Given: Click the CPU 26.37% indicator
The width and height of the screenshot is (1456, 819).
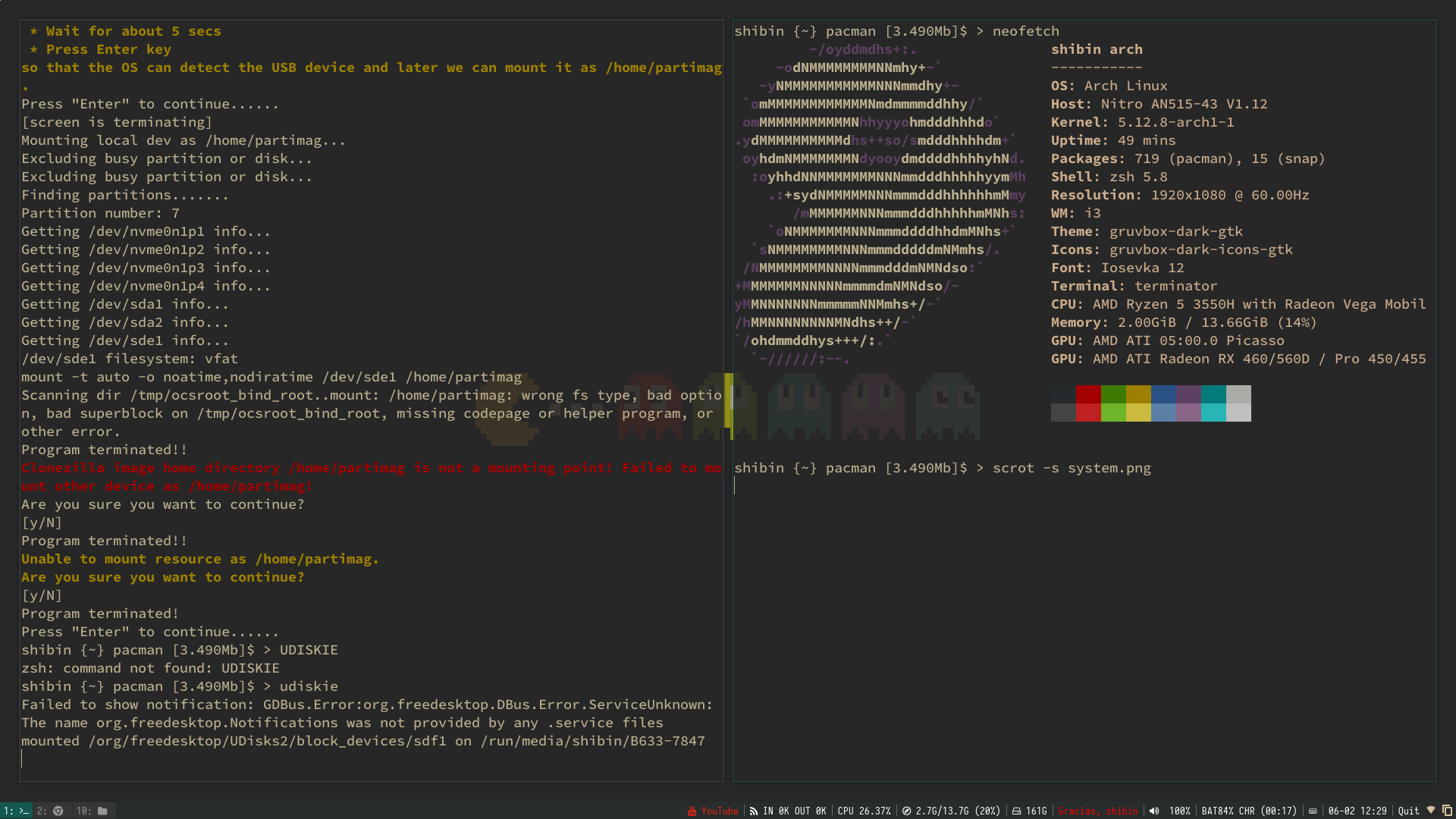Looking at the screenshot, I should point(864,811).
